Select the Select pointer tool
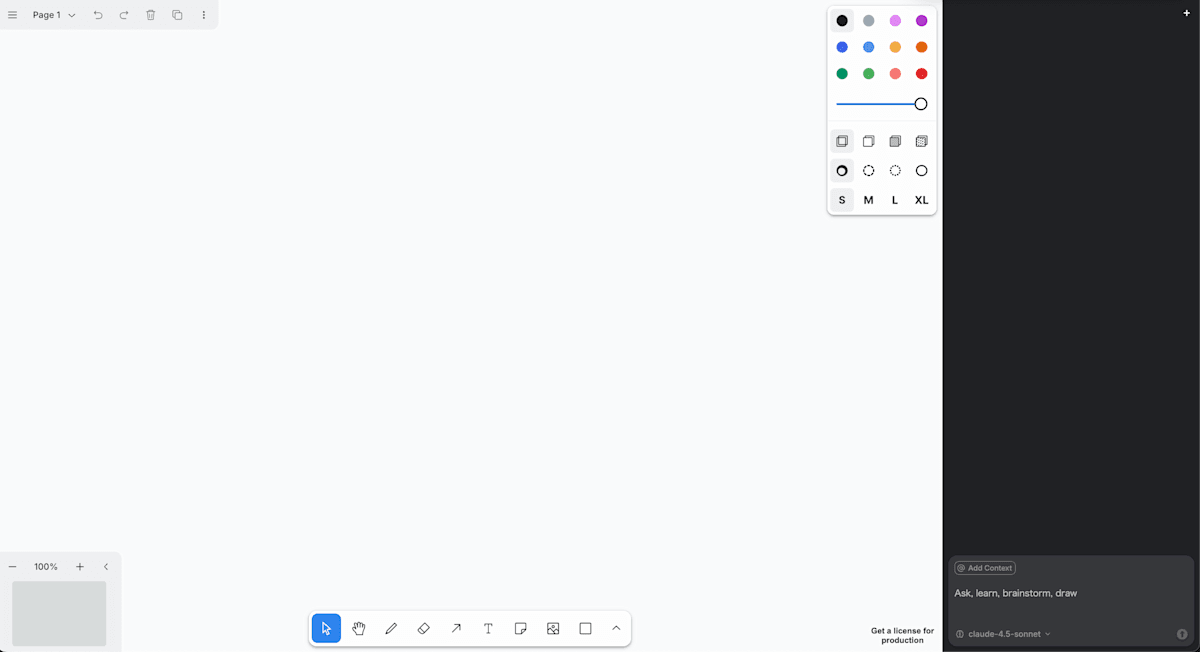1200x652 pixels. (x=326, y=628)
